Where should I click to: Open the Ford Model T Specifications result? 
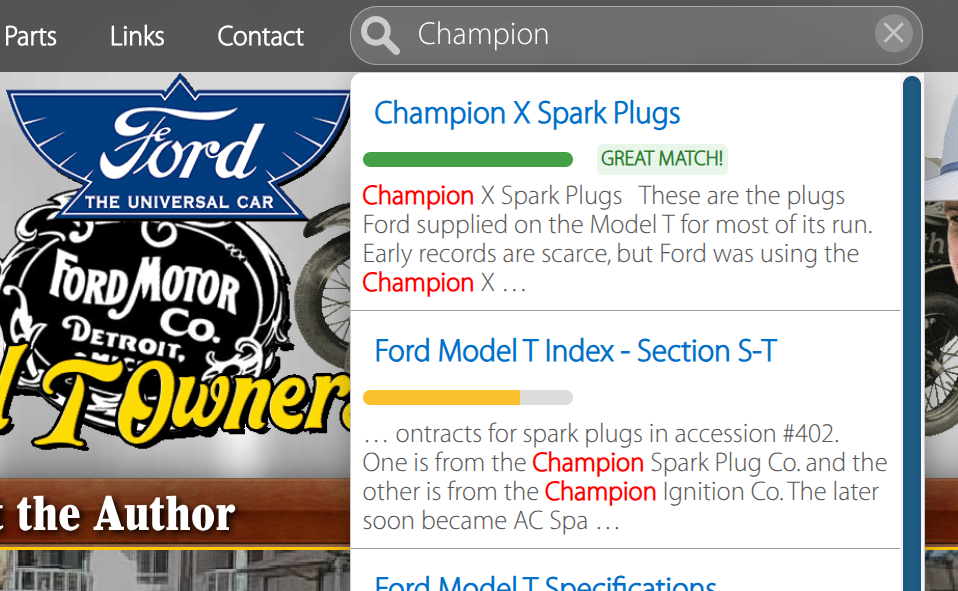pyautogui.click(x=545, y=582)
